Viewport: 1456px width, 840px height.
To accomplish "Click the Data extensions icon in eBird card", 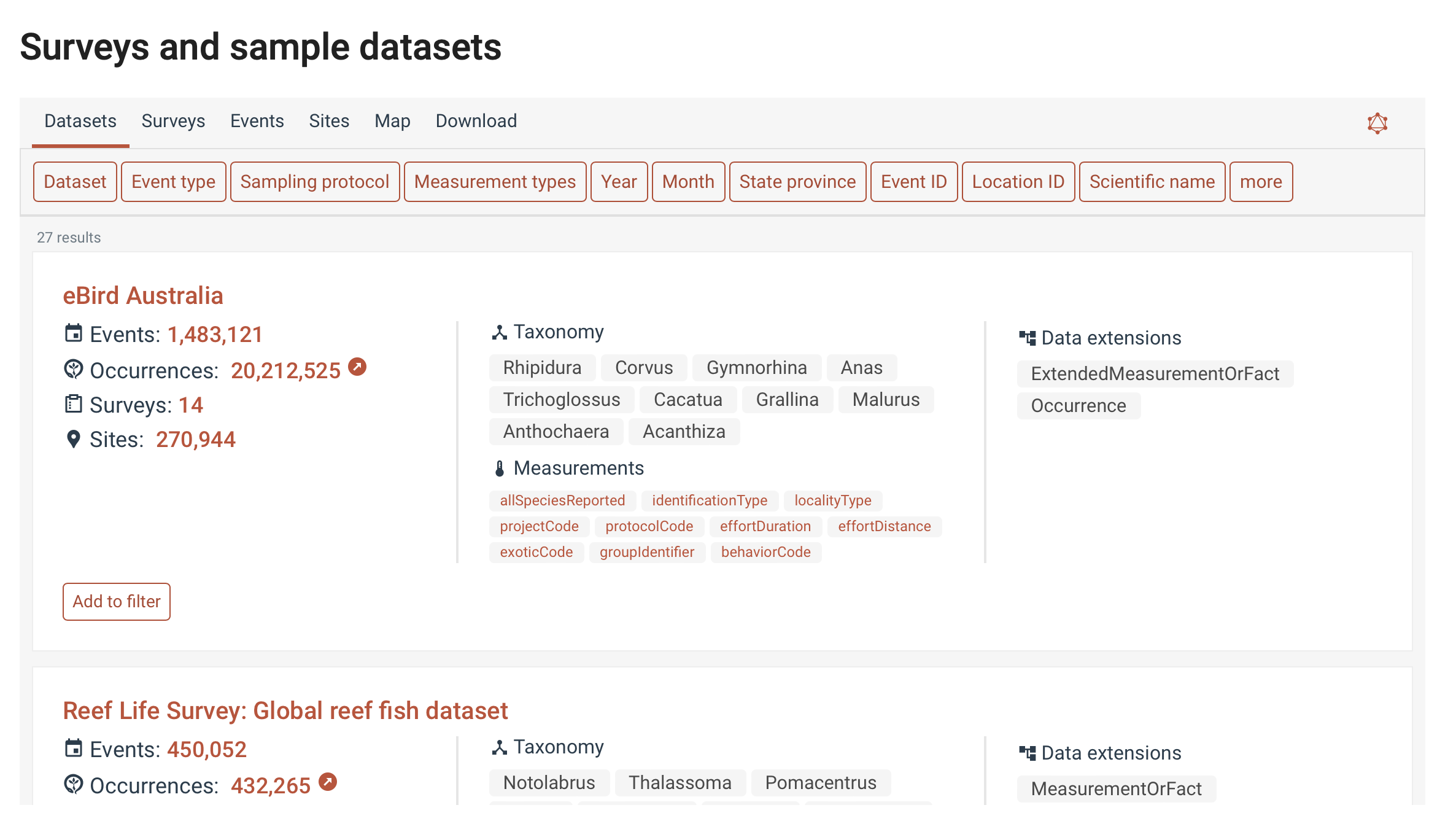I will coord(1027,338).
